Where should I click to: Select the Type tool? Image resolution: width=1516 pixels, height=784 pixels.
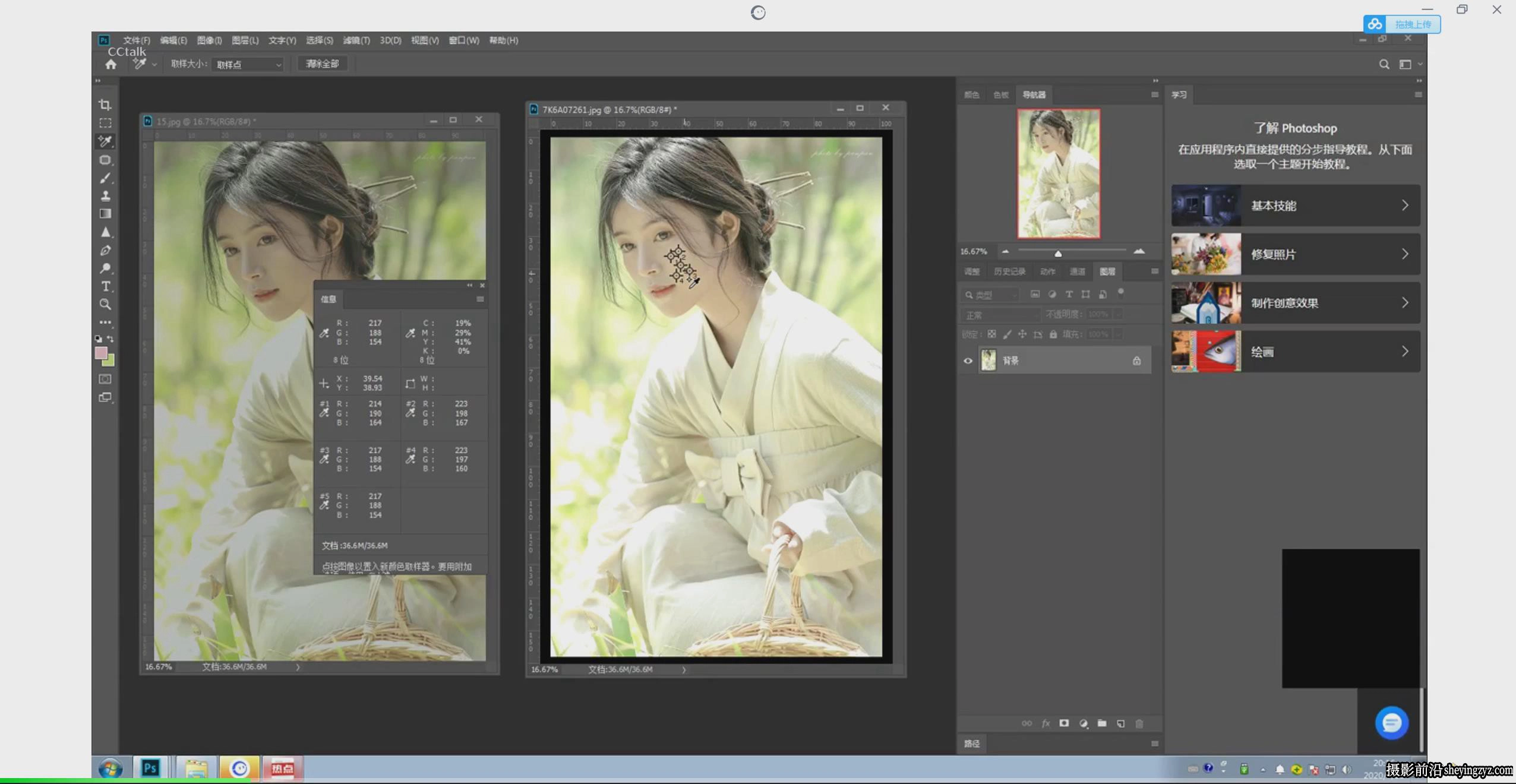coord(105,286)
